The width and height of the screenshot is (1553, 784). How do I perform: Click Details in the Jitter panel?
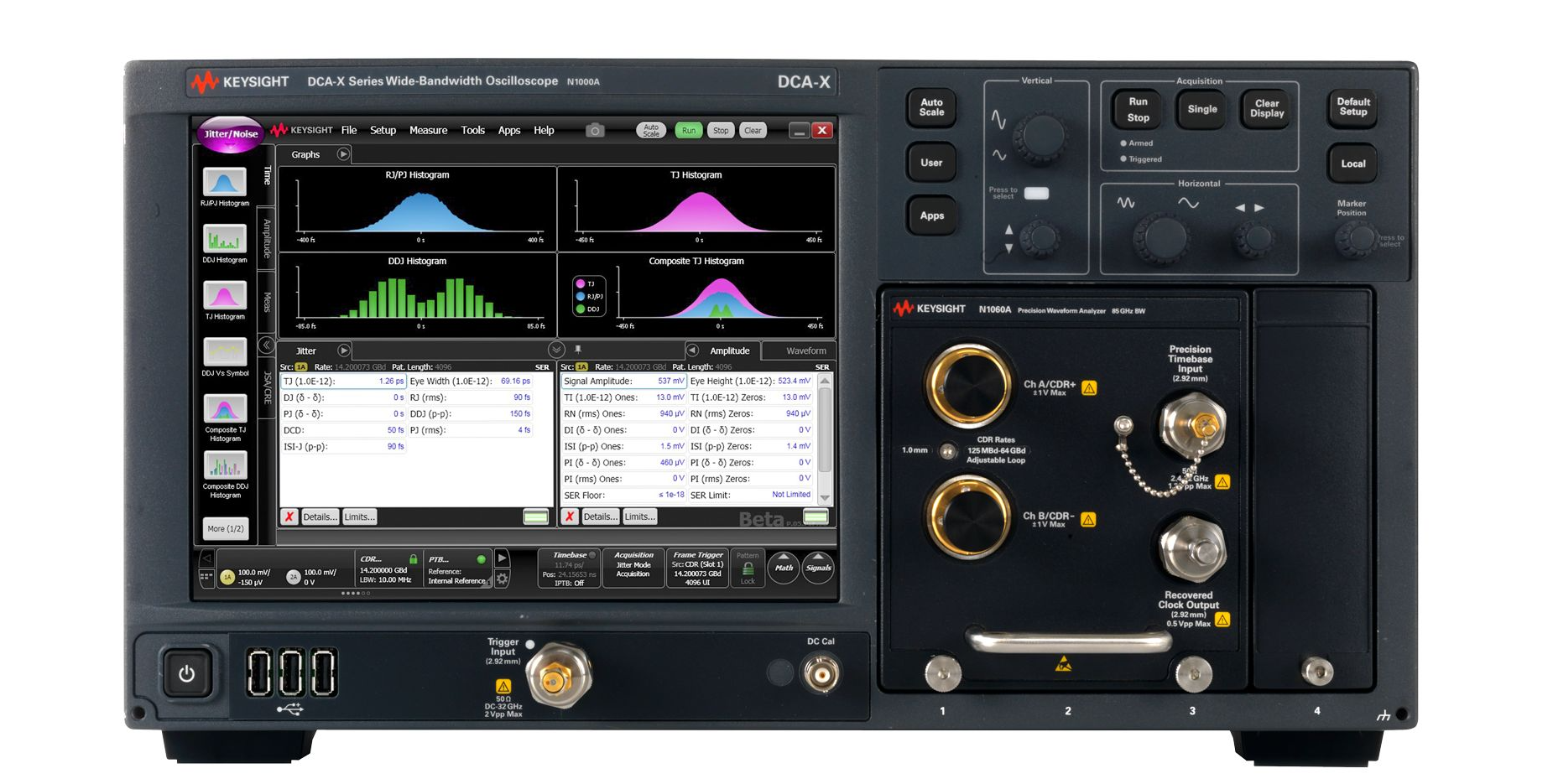point(320,517)
